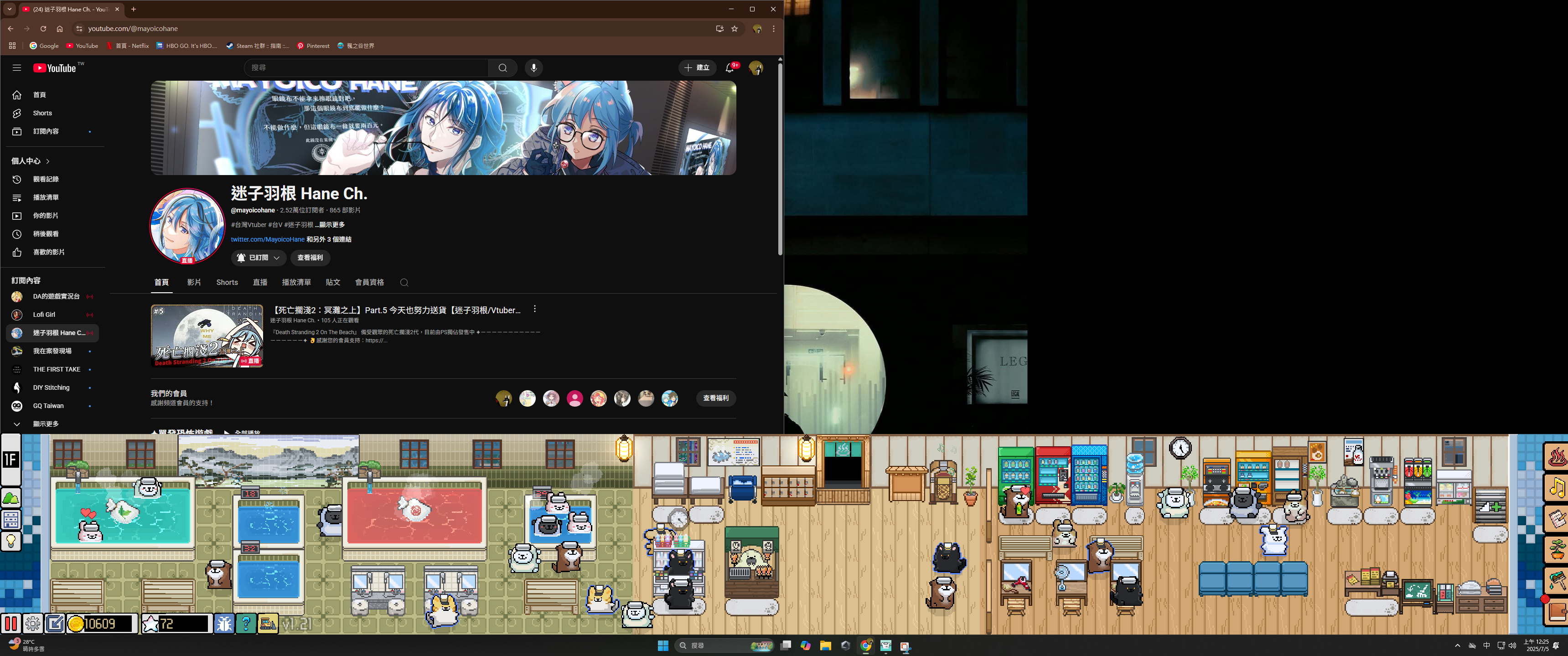
Task: Switch to 貼文 channel tab
Action: click(333, 282)
